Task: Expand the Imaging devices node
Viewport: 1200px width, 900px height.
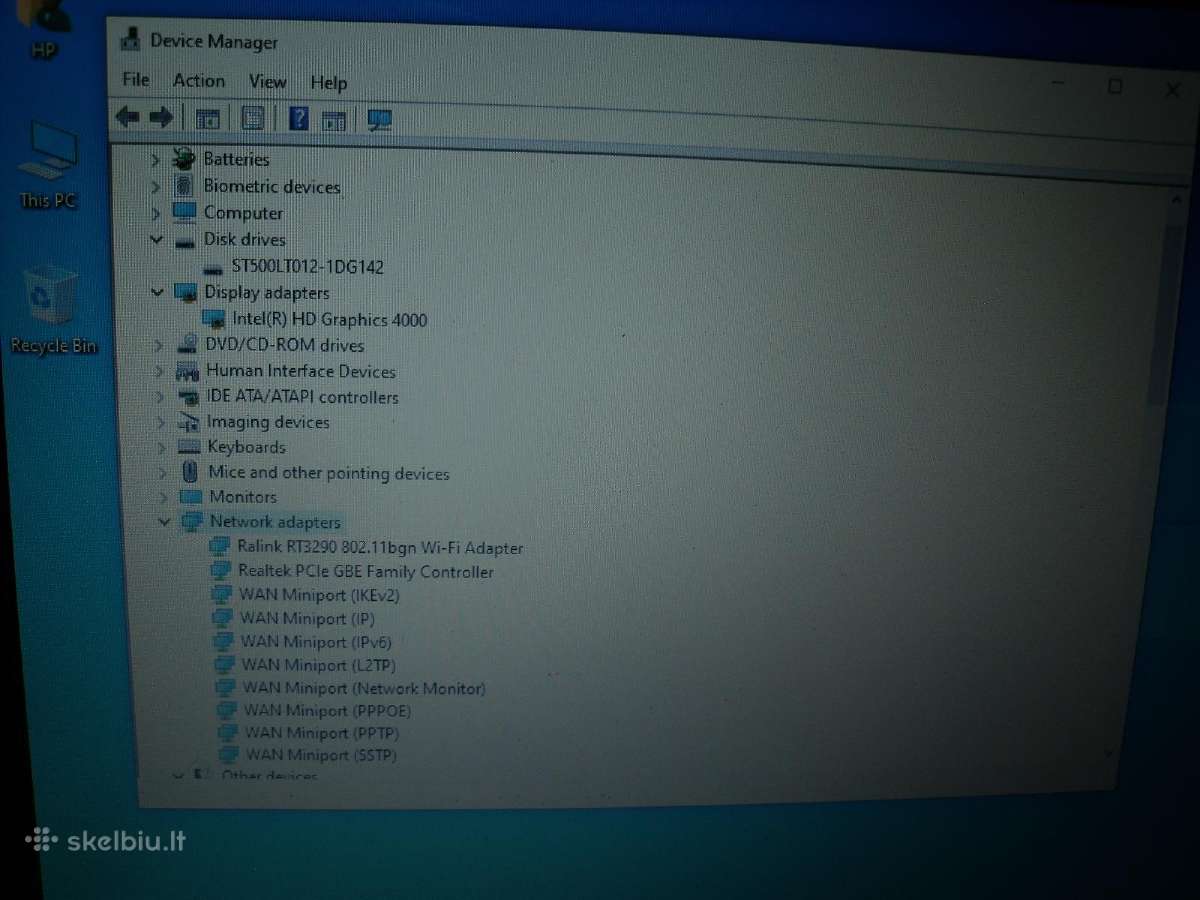Action: [x=160, y=422]
